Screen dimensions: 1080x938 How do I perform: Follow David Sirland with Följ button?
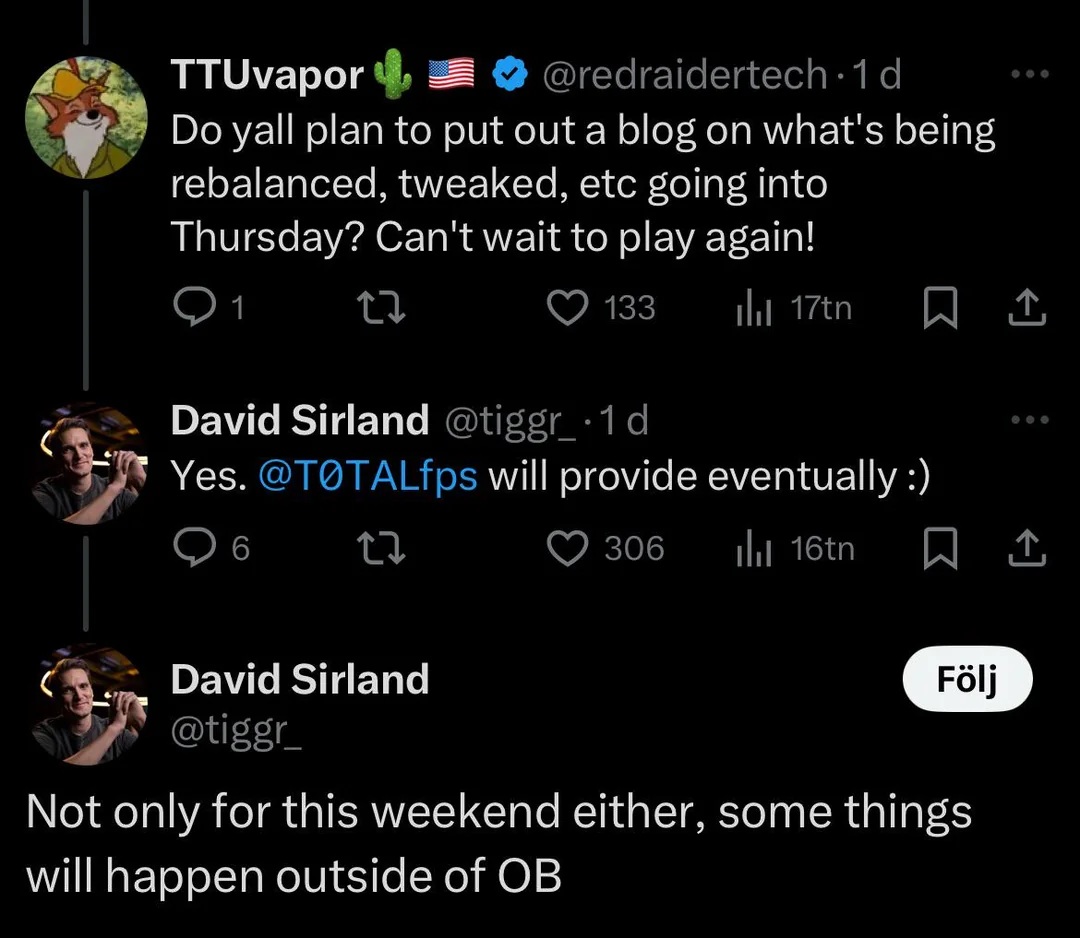point(967,679)
